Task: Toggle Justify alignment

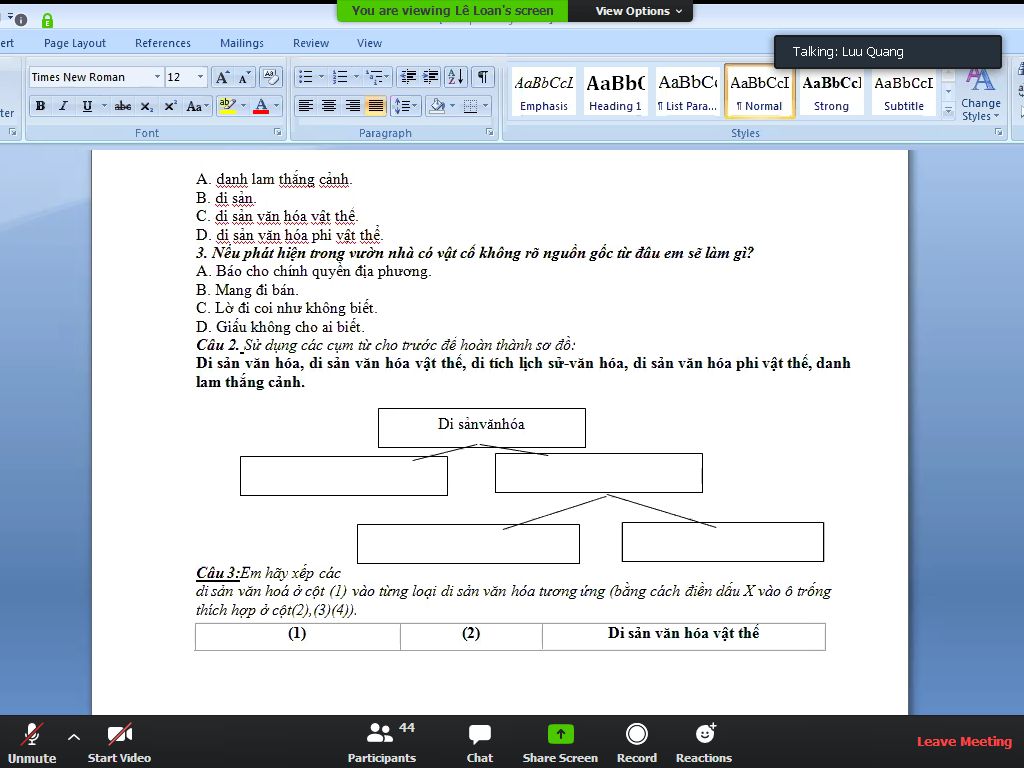Action: 376,106
